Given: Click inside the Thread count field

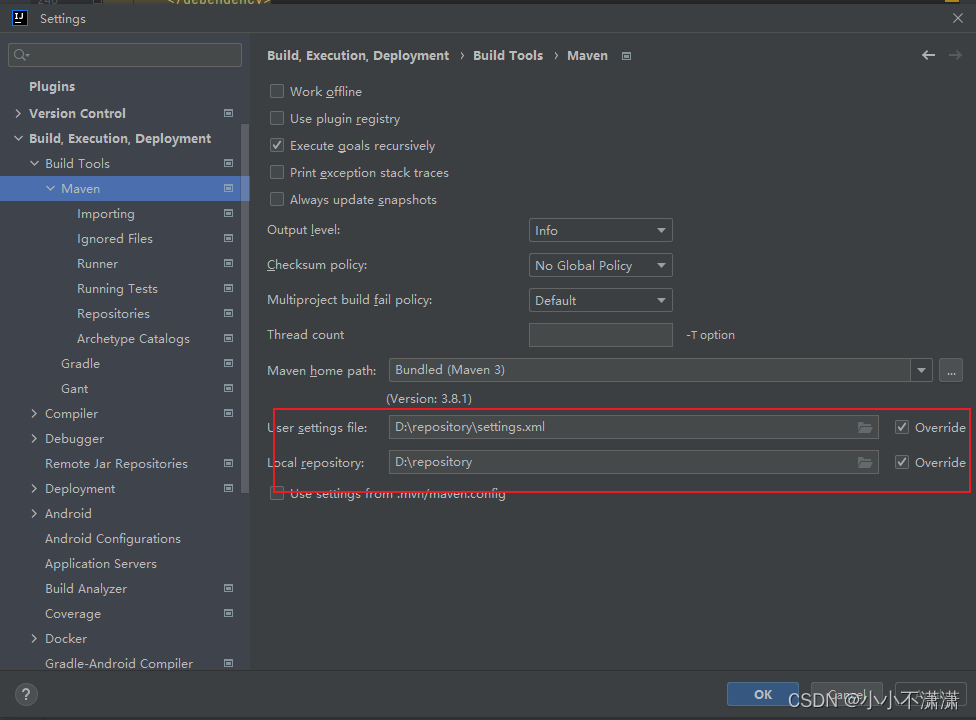Looking at the screenshot, I should 601,335.
